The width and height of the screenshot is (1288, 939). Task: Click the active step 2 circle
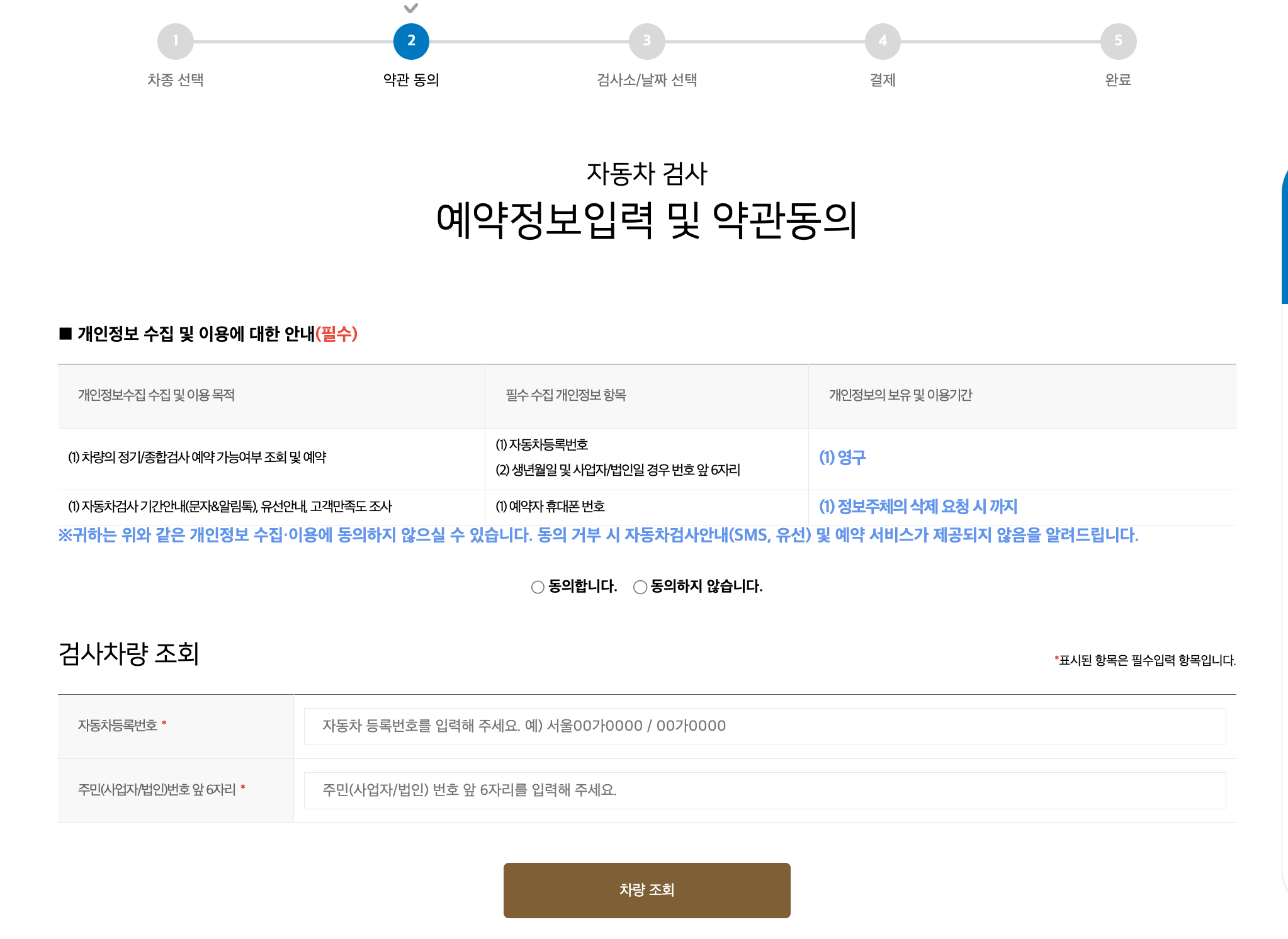pyautogui.click(x=411, y=42)
